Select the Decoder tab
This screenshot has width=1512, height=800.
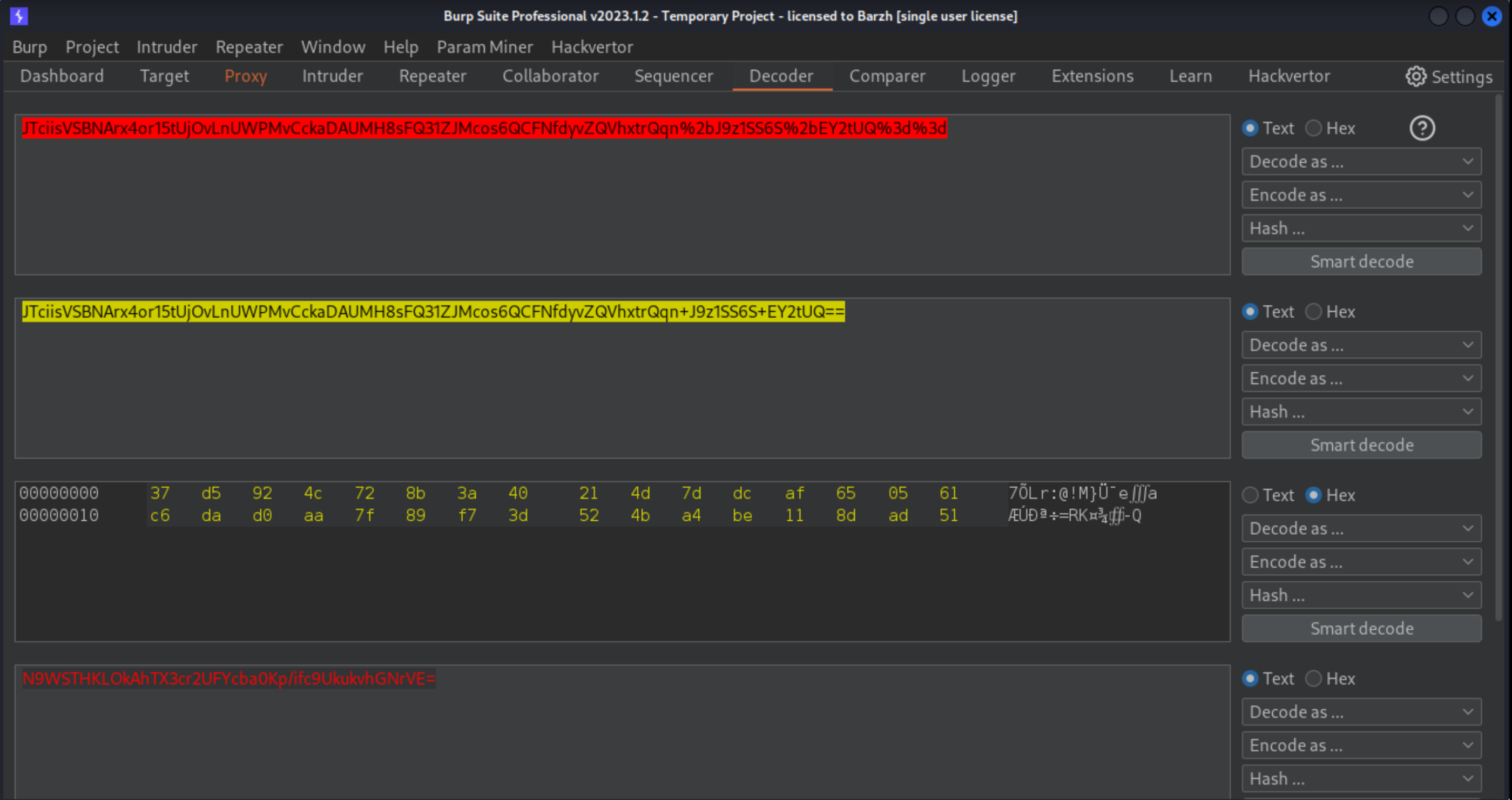[x=781, y=76]
